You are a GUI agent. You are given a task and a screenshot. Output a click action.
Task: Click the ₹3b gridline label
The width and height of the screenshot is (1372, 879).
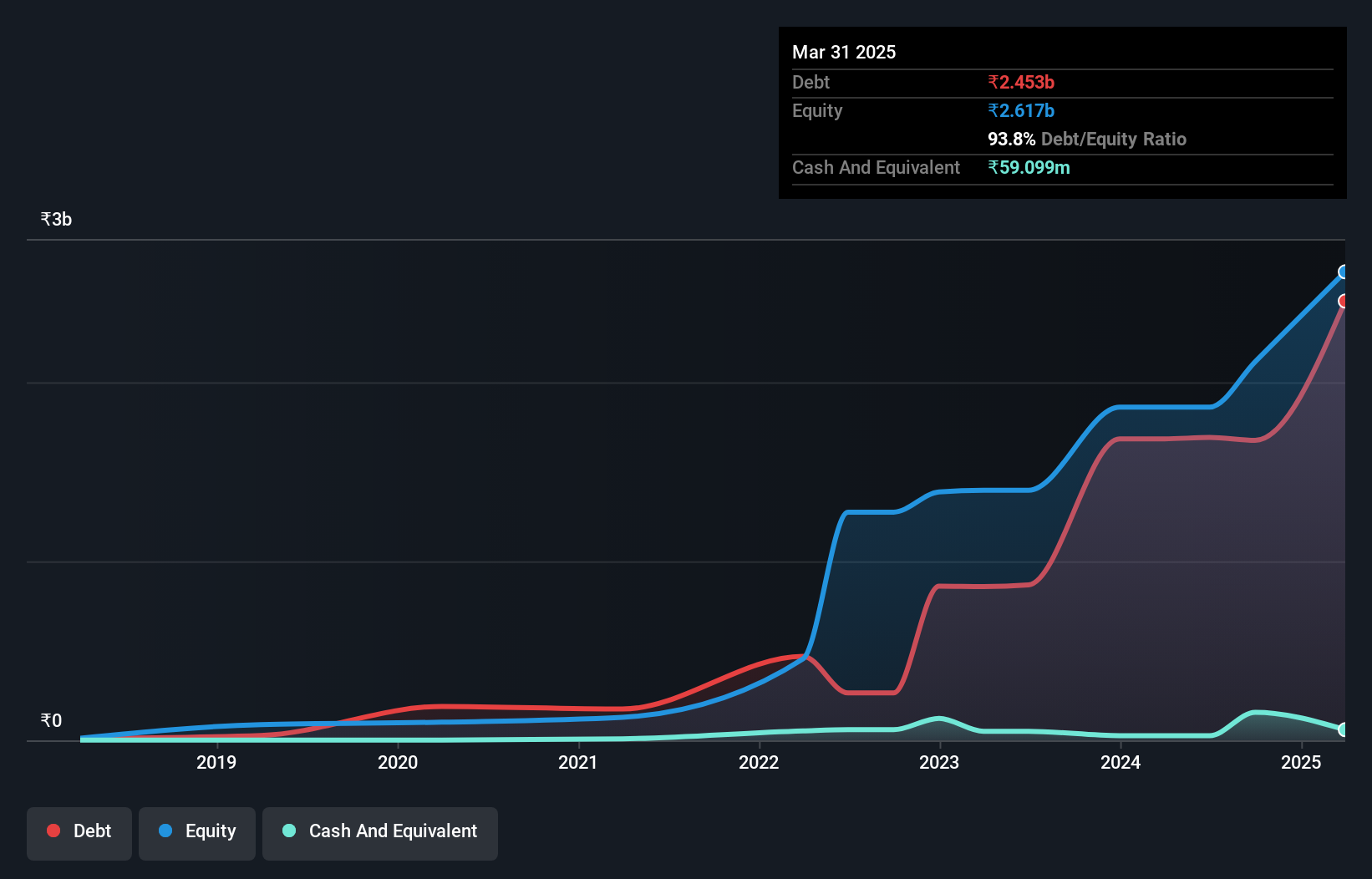[x=55, y=218]
